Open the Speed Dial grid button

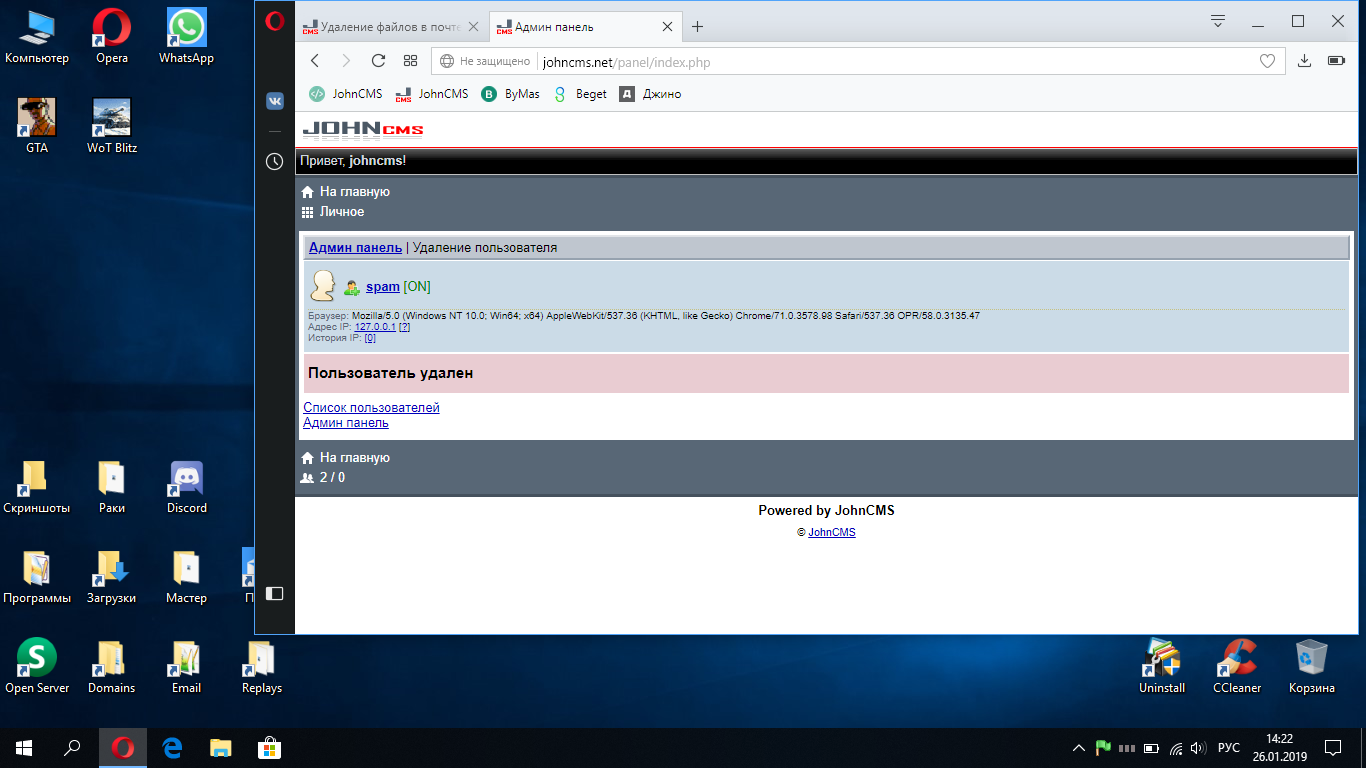pos(410,61)
